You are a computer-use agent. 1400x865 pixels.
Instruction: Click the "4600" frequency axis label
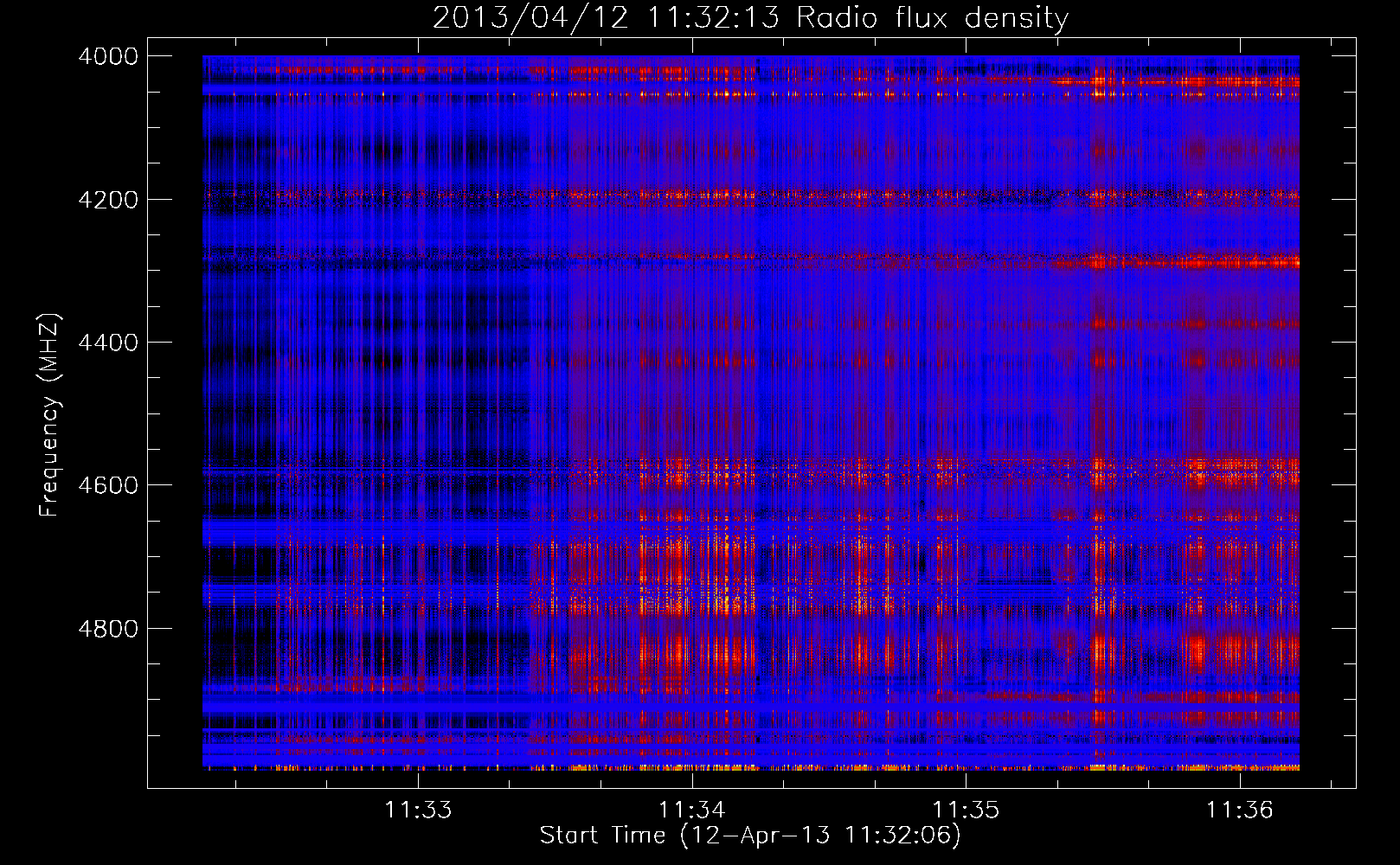(x=108, y=485)
